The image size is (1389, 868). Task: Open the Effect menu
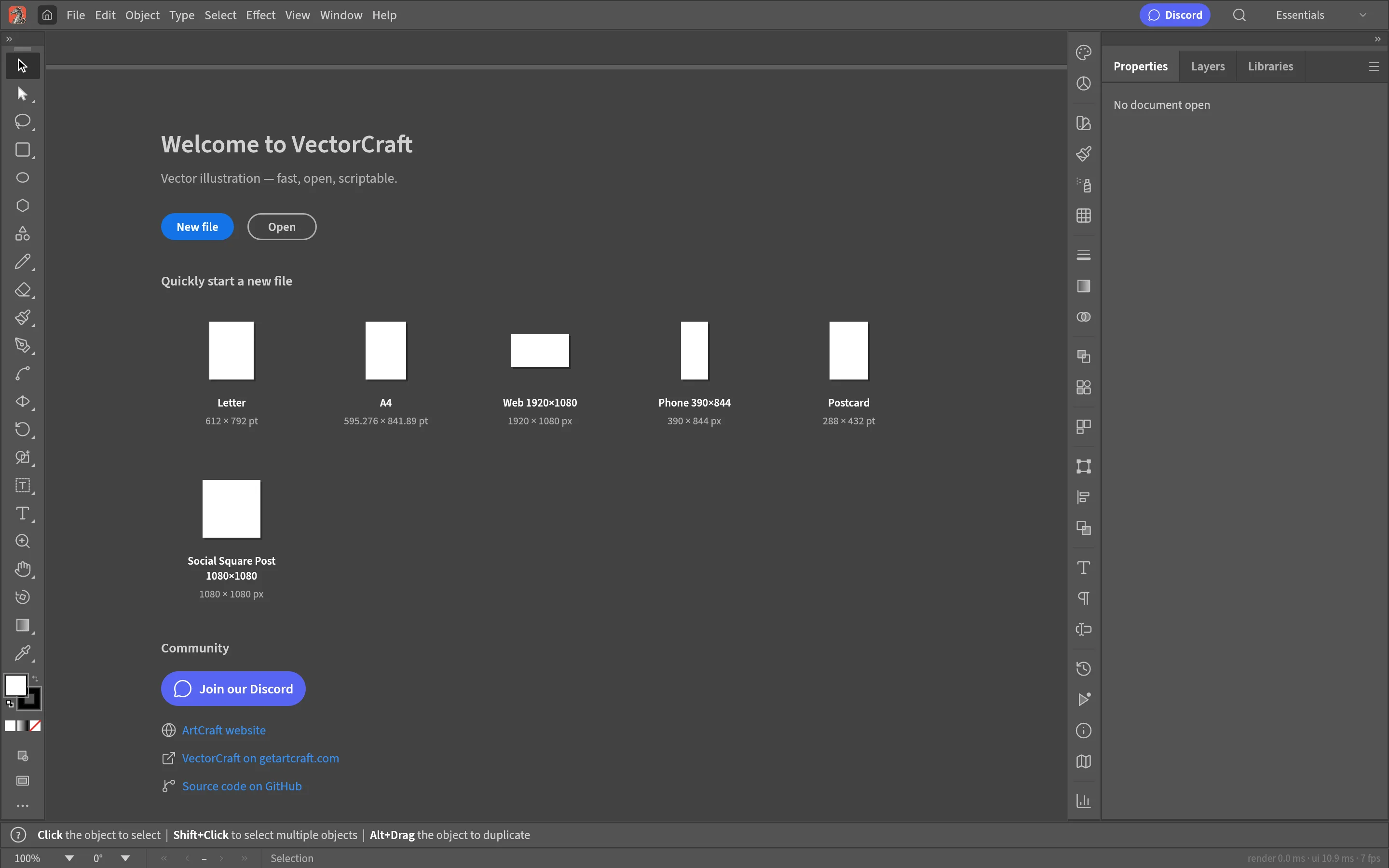(x=260, y=15)
